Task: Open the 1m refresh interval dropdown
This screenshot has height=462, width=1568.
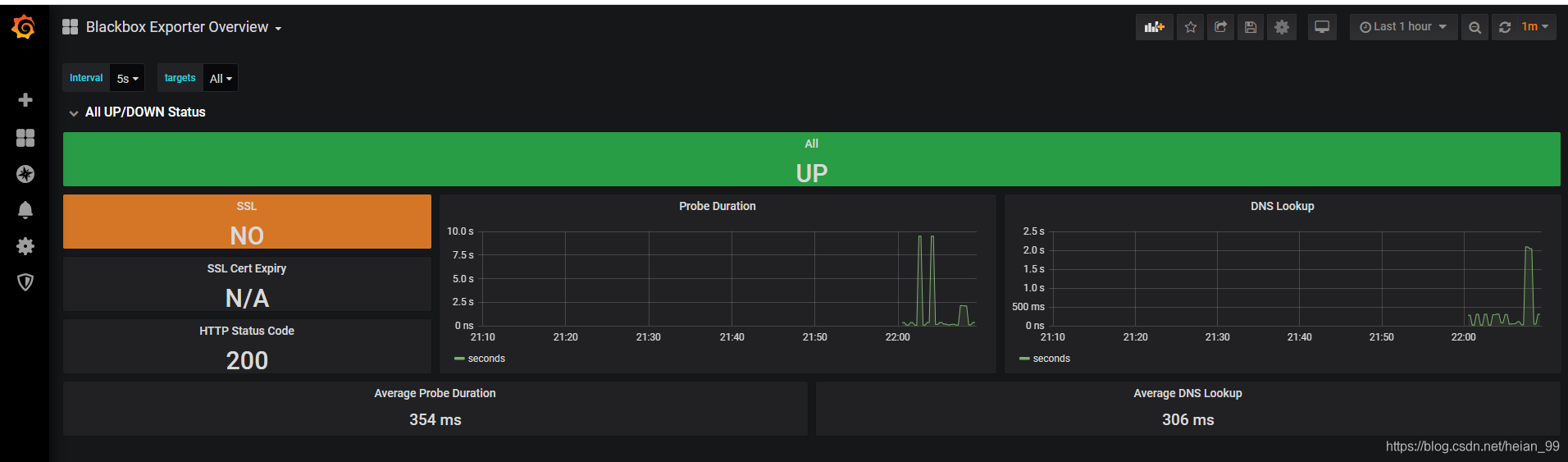Action: point(1535,27)
